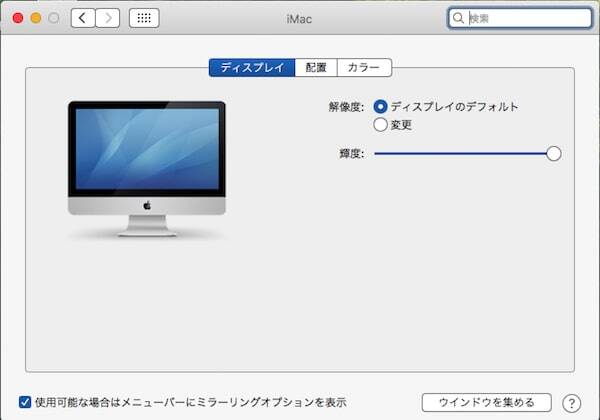Select ディスプレイのデフォルト resolution radio button
The width and height of the screenshot is (600, 420).
380,107
